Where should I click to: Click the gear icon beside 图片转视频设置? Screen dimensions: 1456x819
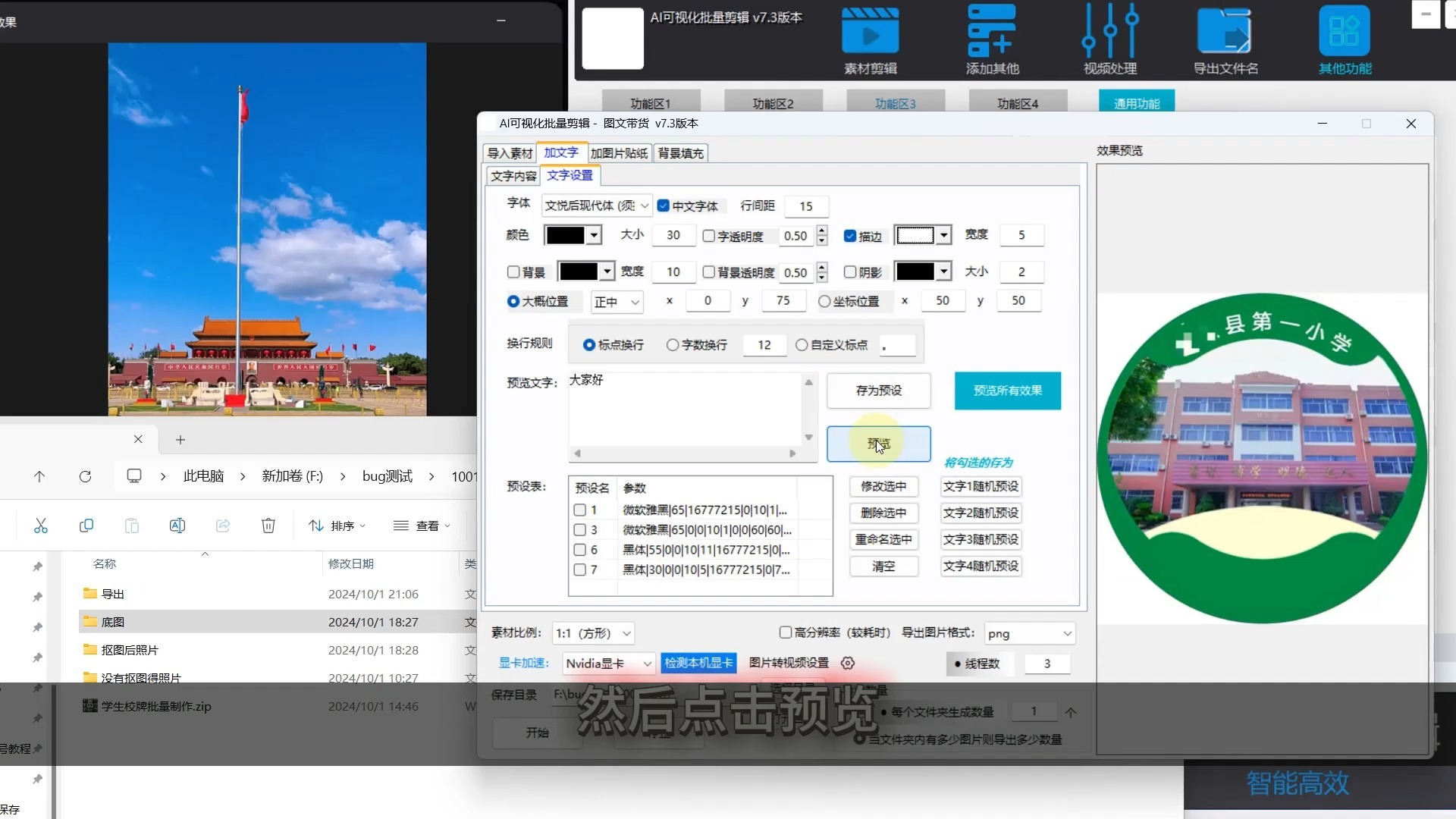tap(848, 663)
